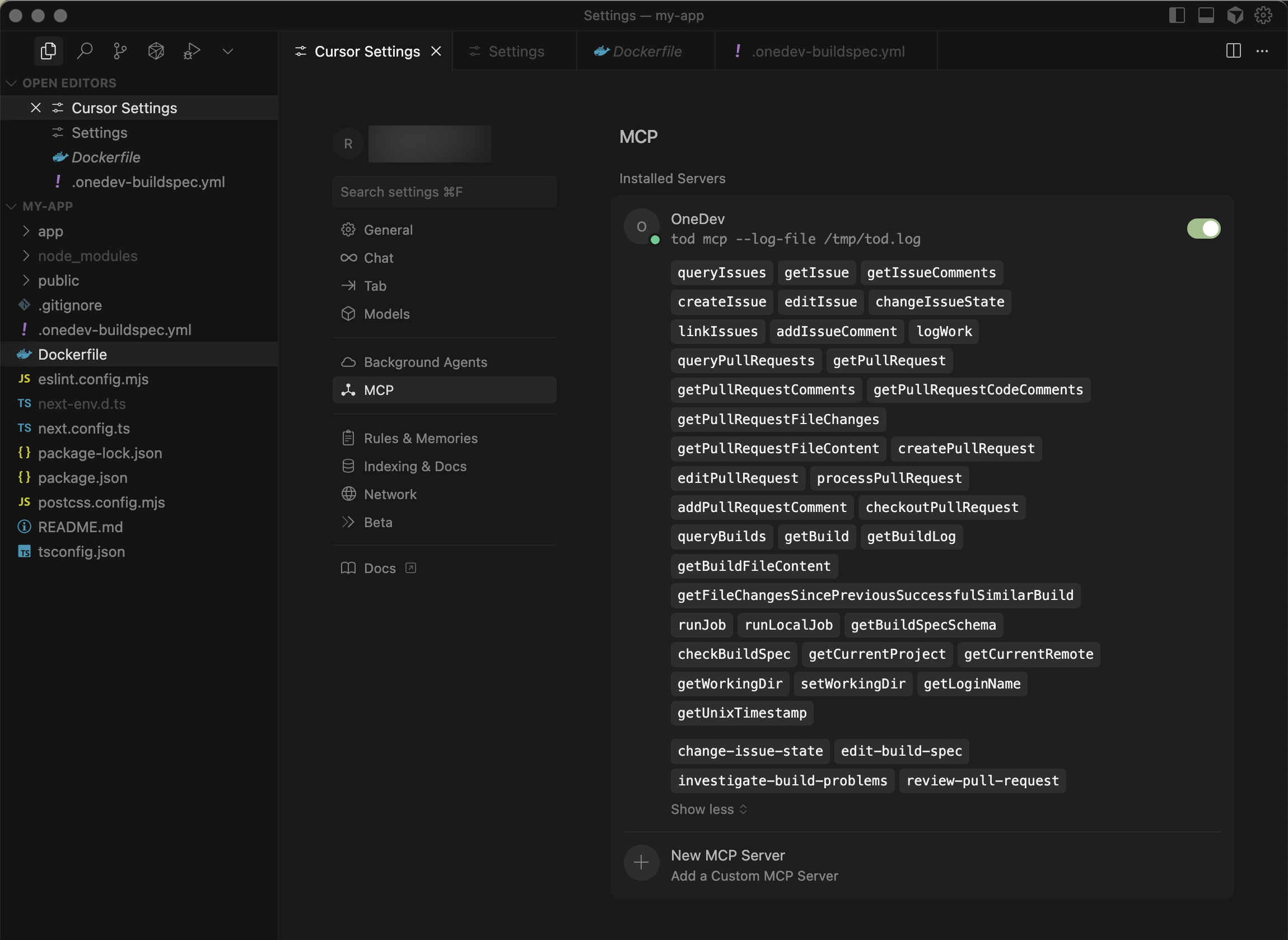
Task: Disable the OneDev MCP server toggle
Action: [x=1203, y=229]
